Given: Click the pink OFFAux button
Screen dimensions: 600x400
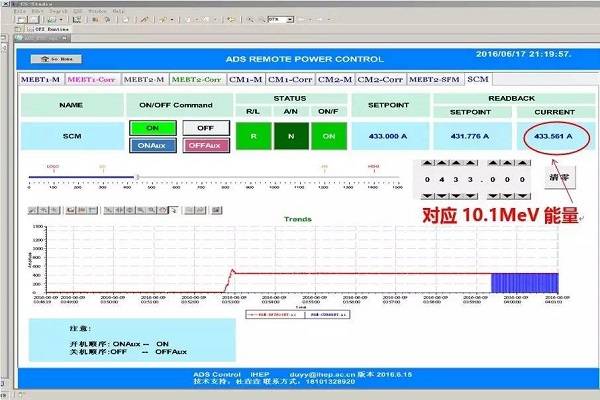Looking at the screenshot, I should tap(205, 145).
